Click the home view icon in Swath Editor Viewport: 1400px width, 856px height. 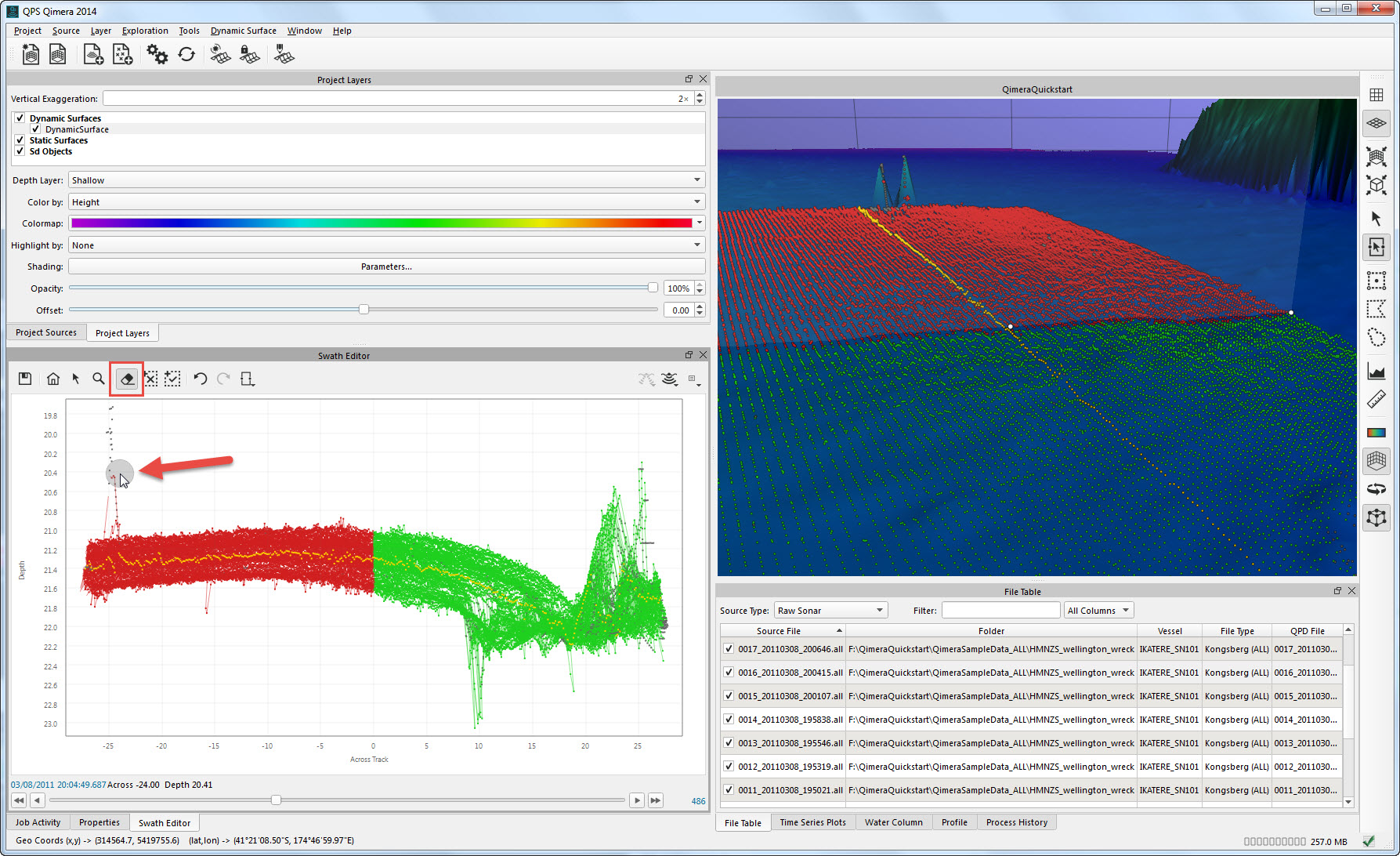pos(53,379)
